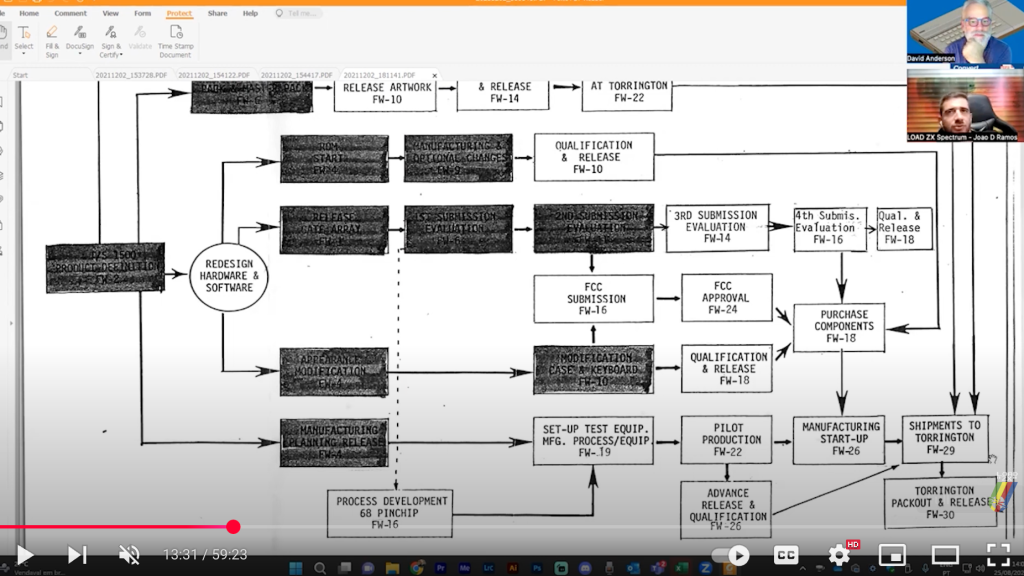Switch to the 20211202_154417.PDF tab
The height and width of the screenshot is (576, 1024).
[x=296, y=75]
